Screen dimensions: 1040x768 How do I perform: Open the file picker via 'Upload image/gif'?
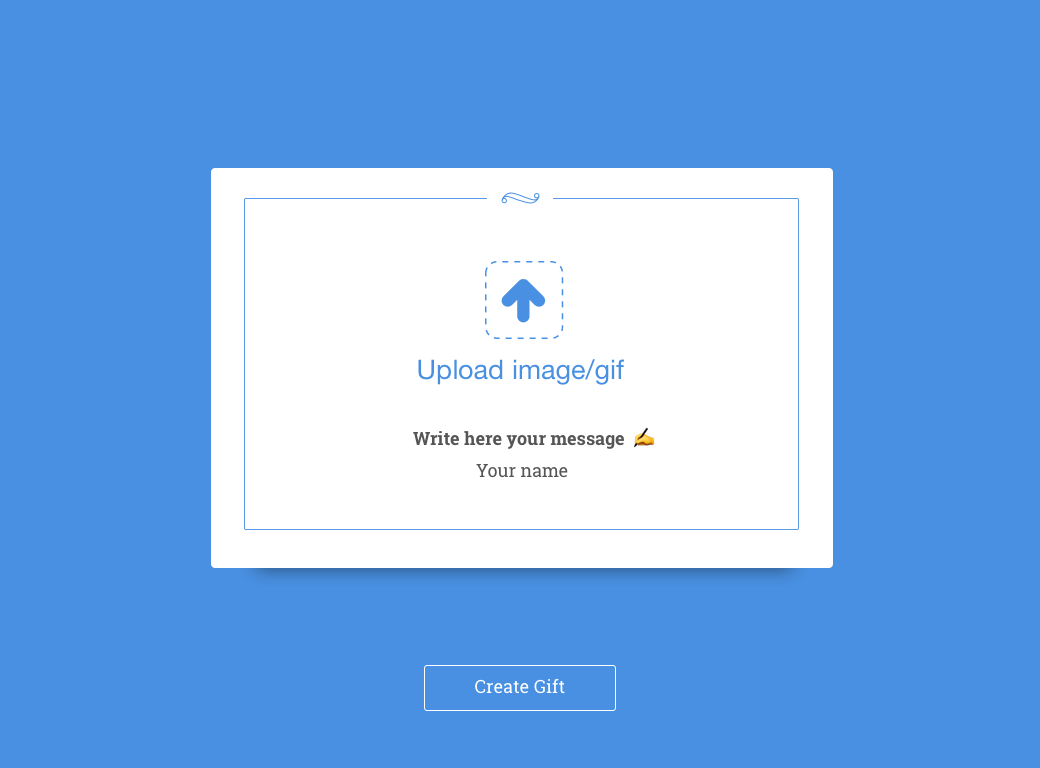(x=520, y=370)
